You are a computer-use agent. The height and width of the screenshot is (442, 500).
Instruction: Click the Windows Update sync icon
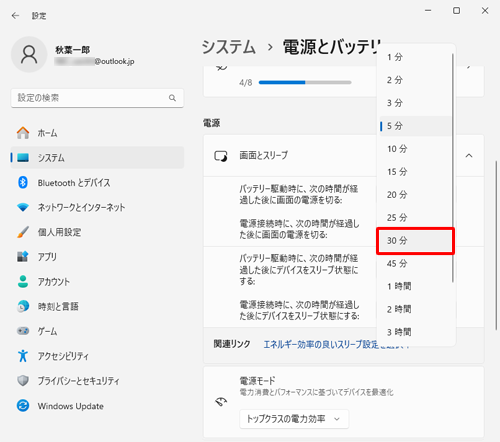(x=23, y=406)
